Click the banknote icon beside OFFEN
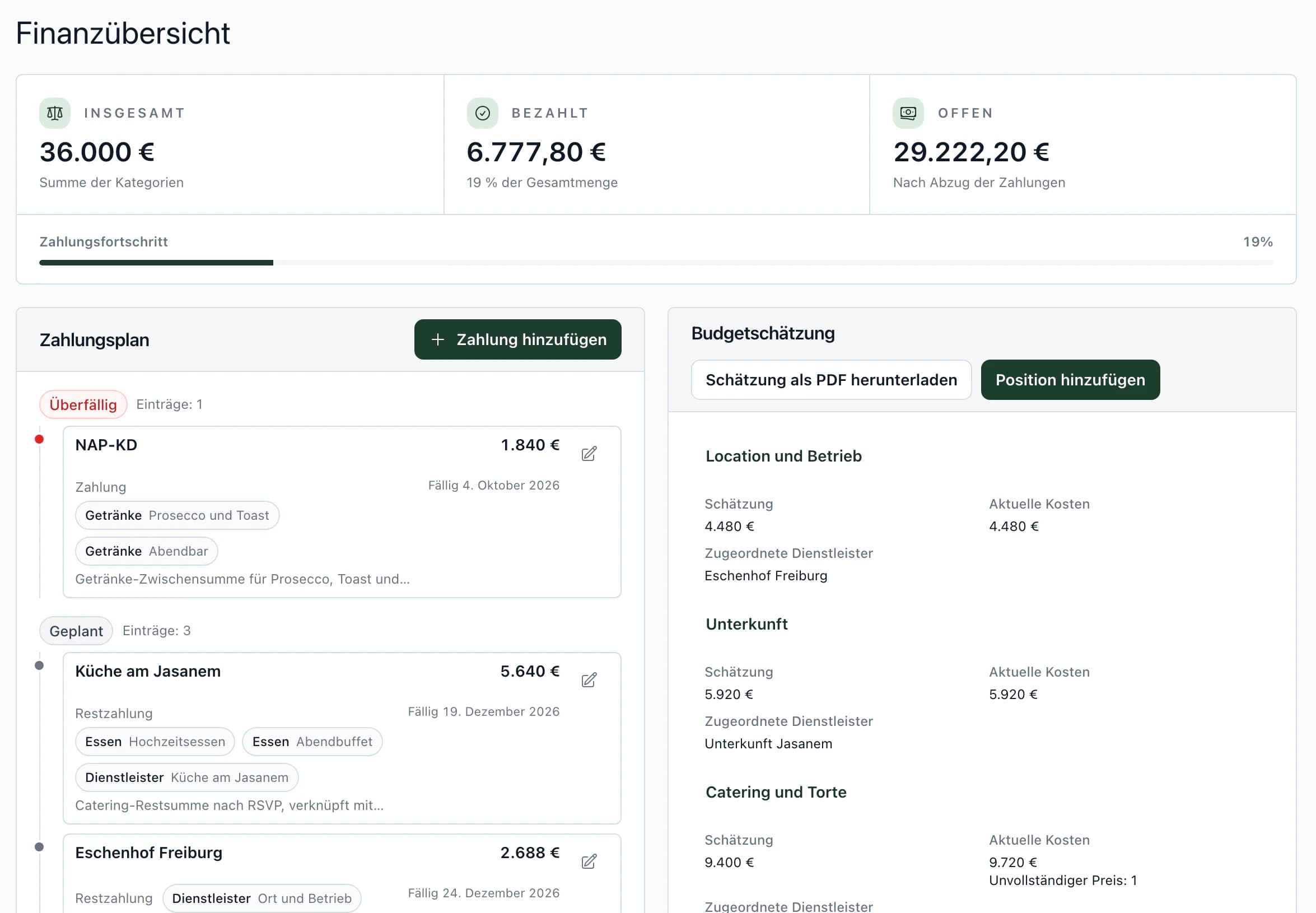Image resolution: width=1316 pixels, height=913 pixels. click(x=908, y=113)
